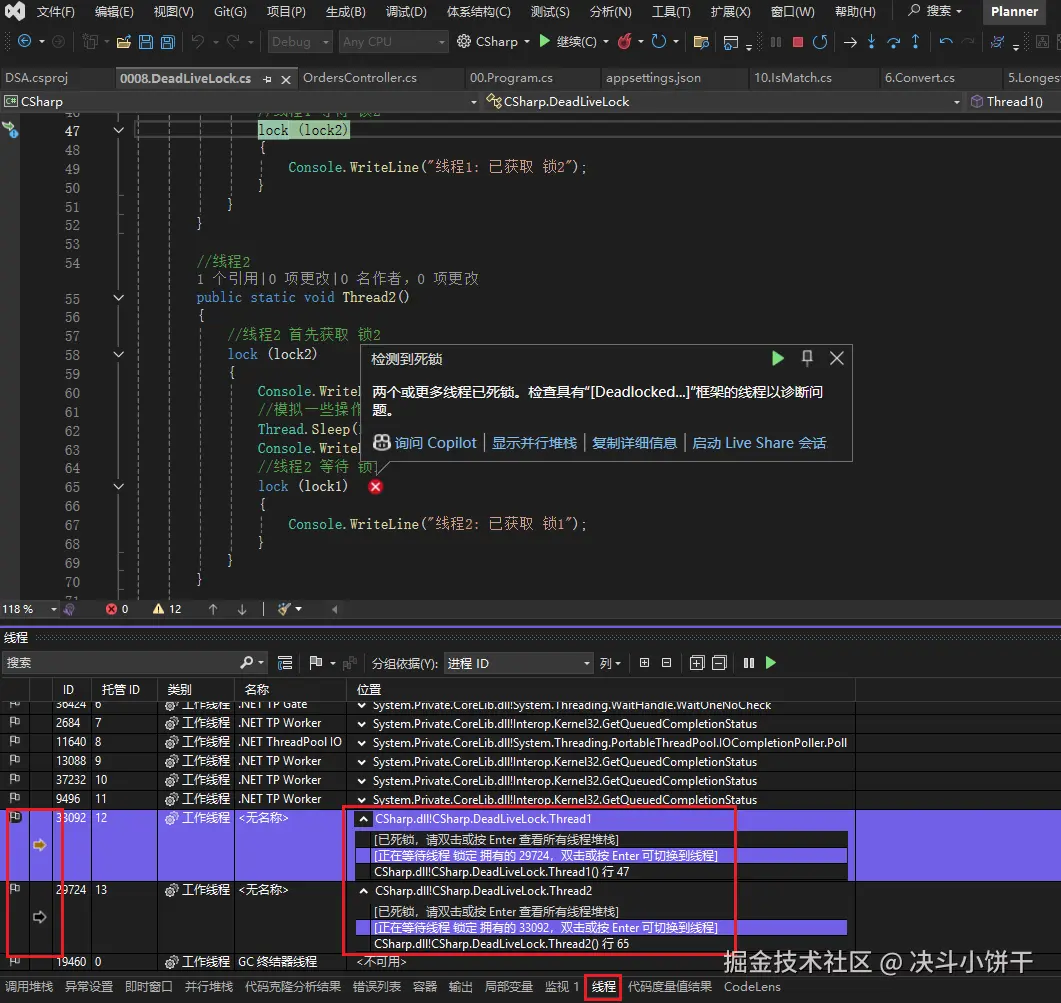The image size is (1061, 1003).
Task: Click the 复制详细信息 link
Action: 634,443
